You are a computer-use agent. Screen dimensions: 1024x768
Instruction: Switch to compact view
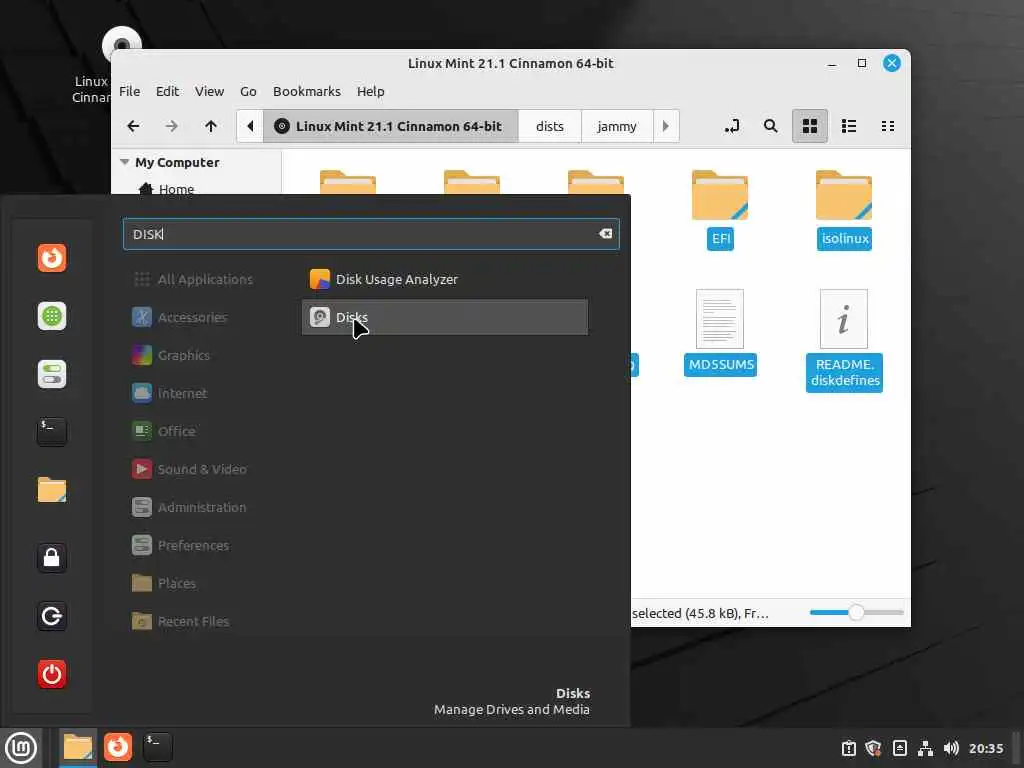tap(888, 126)
